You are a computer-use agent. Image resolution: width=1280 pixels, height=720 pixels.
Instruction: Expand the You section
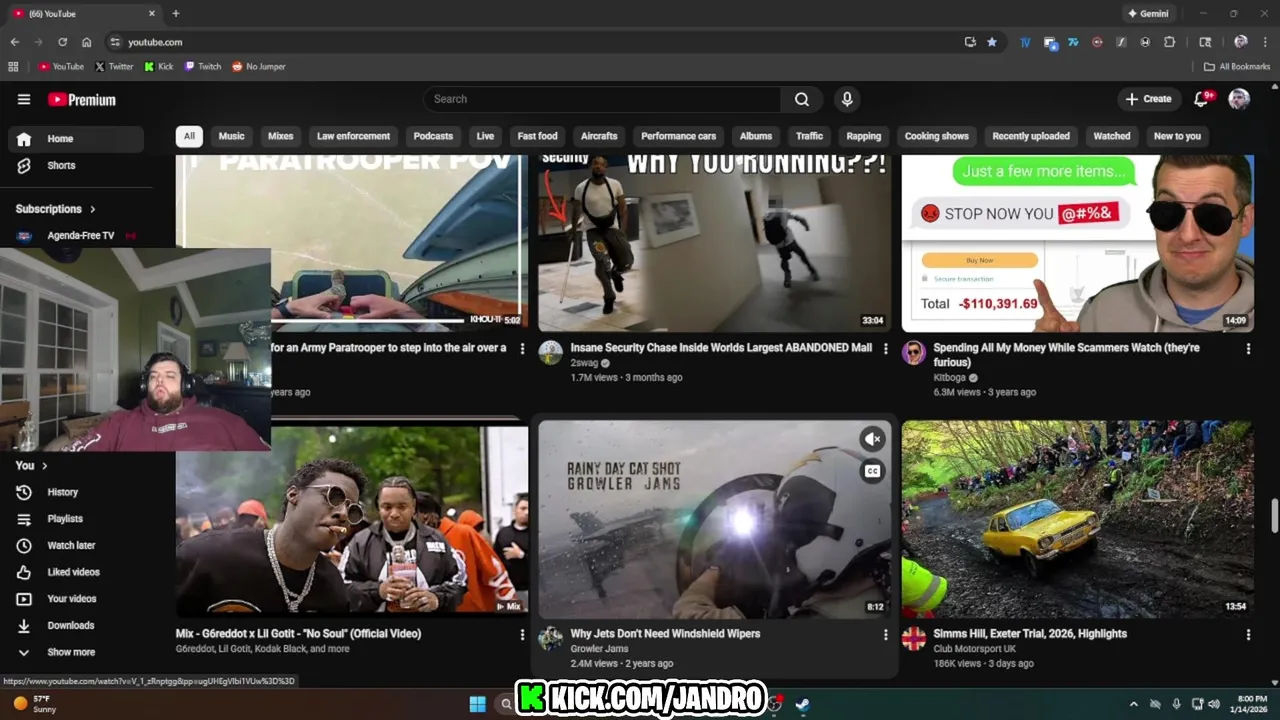[x=32, y=466]
